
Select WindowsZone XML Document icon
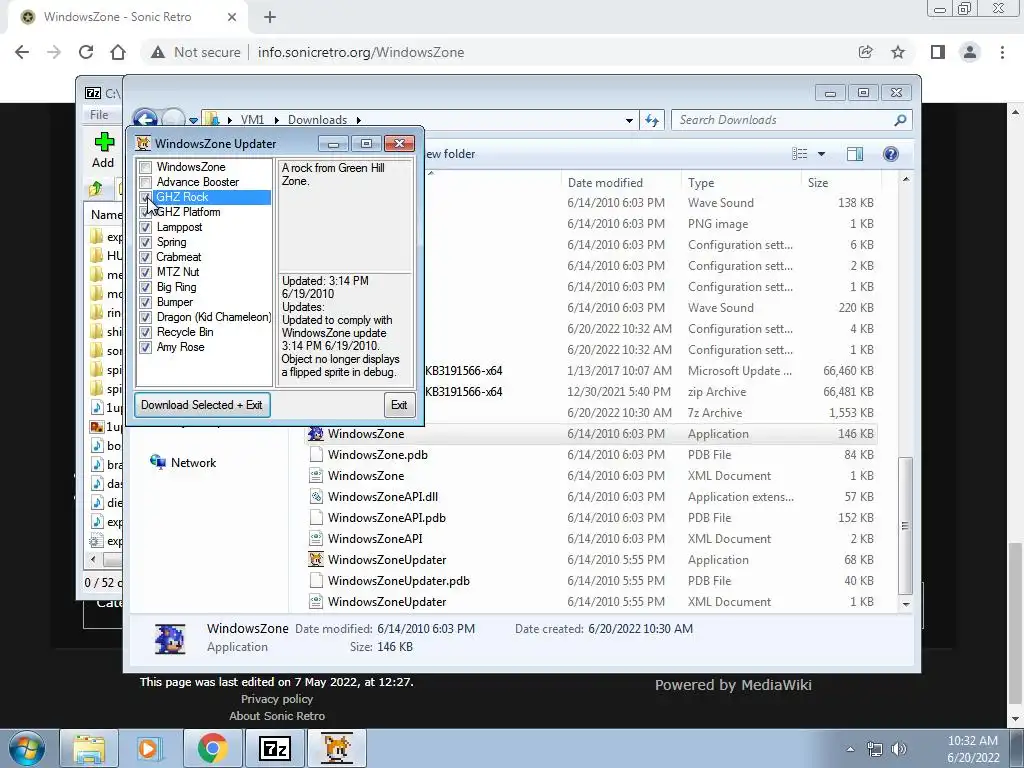point(316,475)
